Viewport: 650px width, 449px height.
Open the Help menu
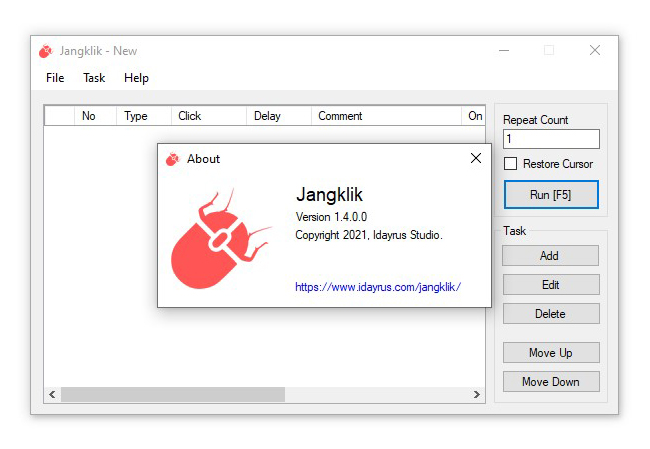pyautogui.click(x=136, y=78)
